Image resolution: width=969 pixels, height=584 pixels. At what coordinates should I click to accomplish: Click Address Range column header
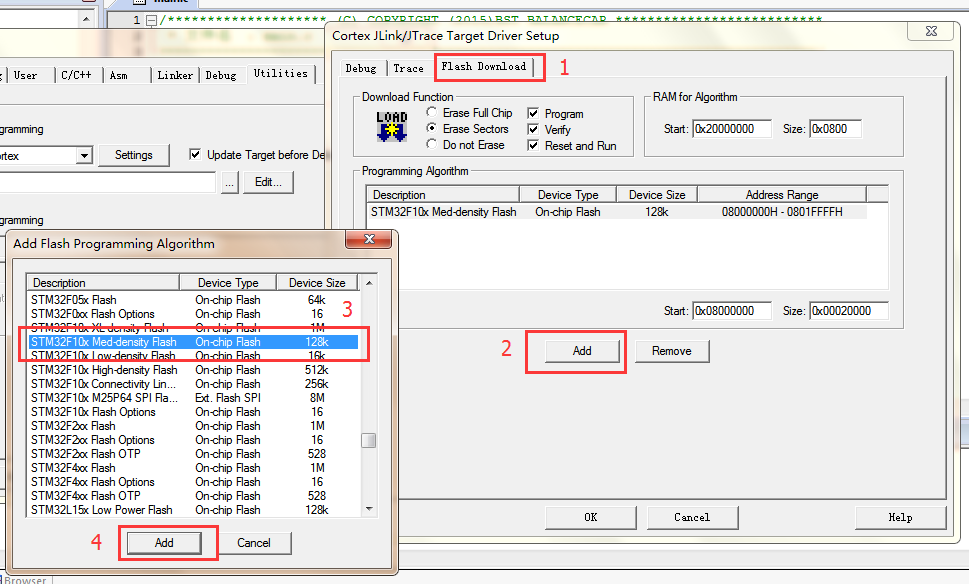(782, 195)
